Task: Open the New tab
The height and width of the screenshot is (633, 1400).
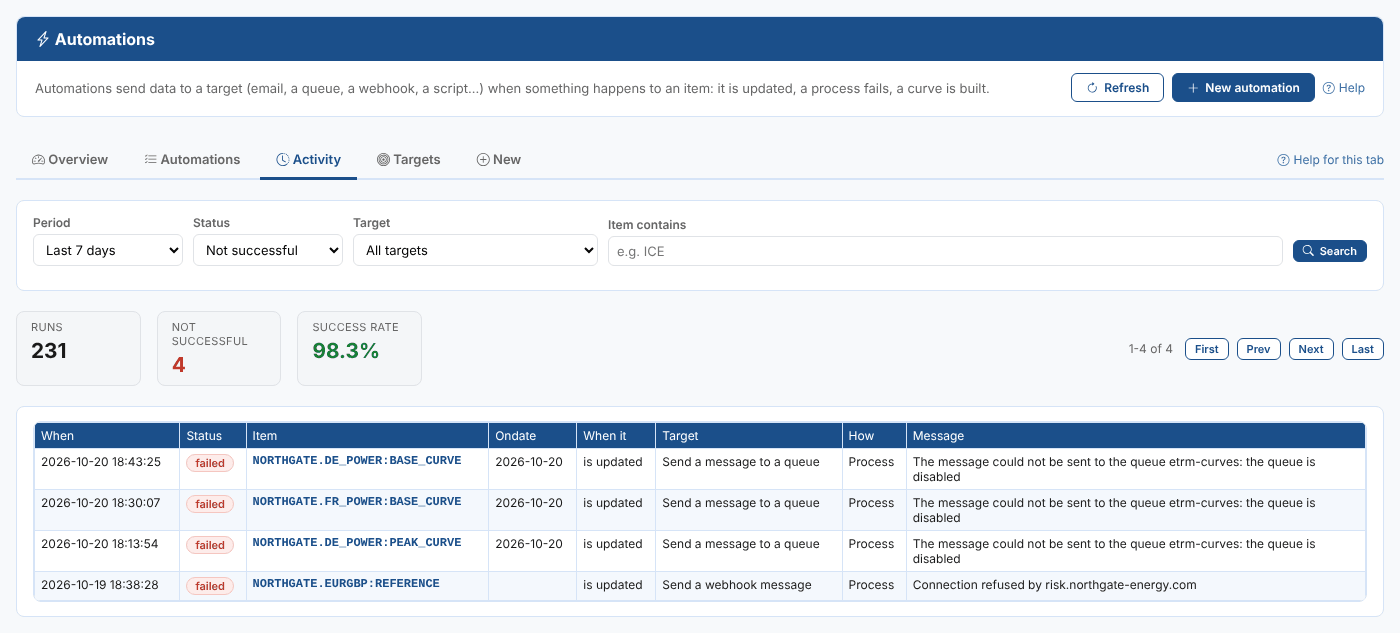Action: click(498, 159)
